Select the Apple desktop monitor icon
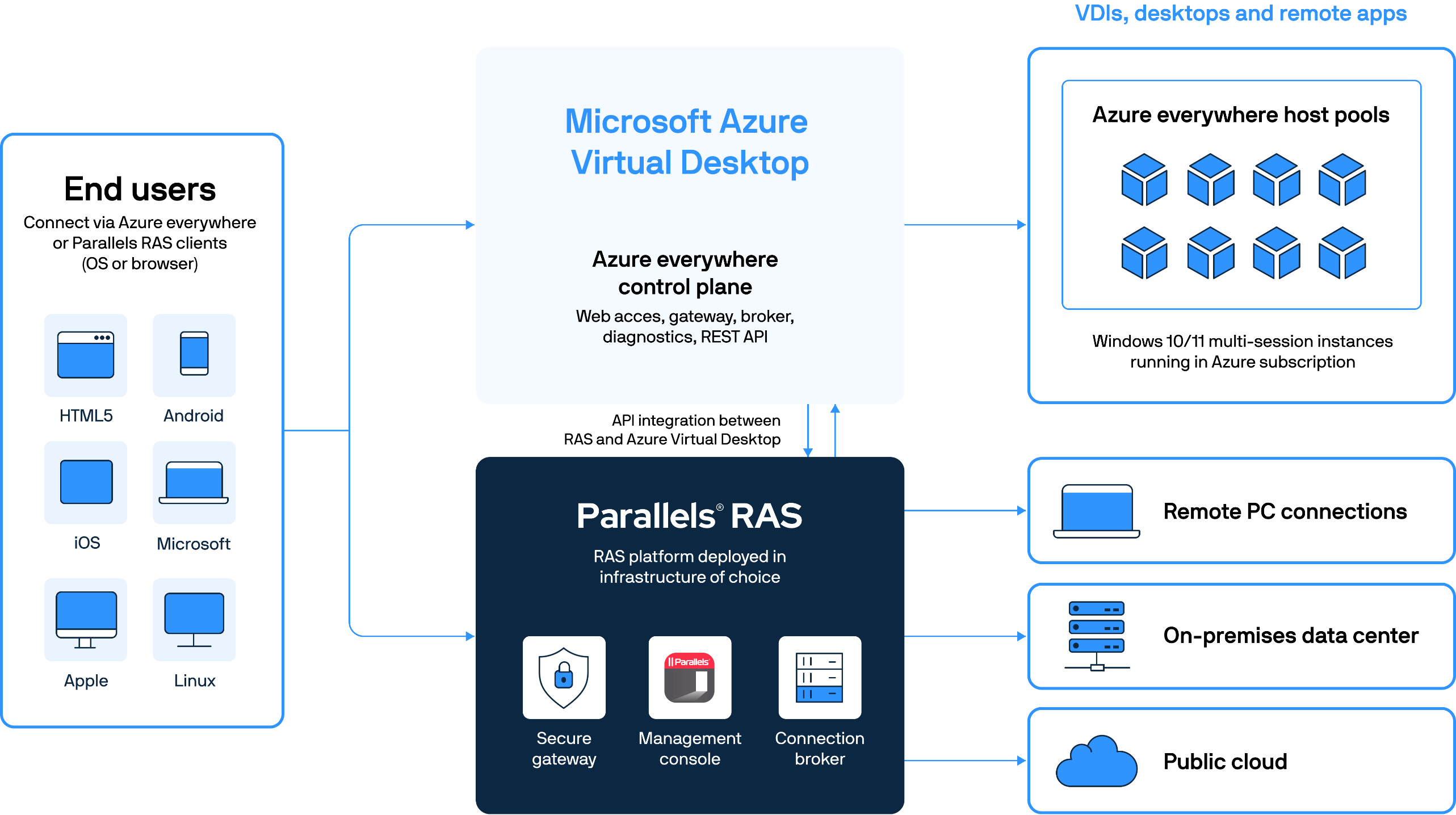The width and height of the screenshot is (1456, 815). point(86,619)
